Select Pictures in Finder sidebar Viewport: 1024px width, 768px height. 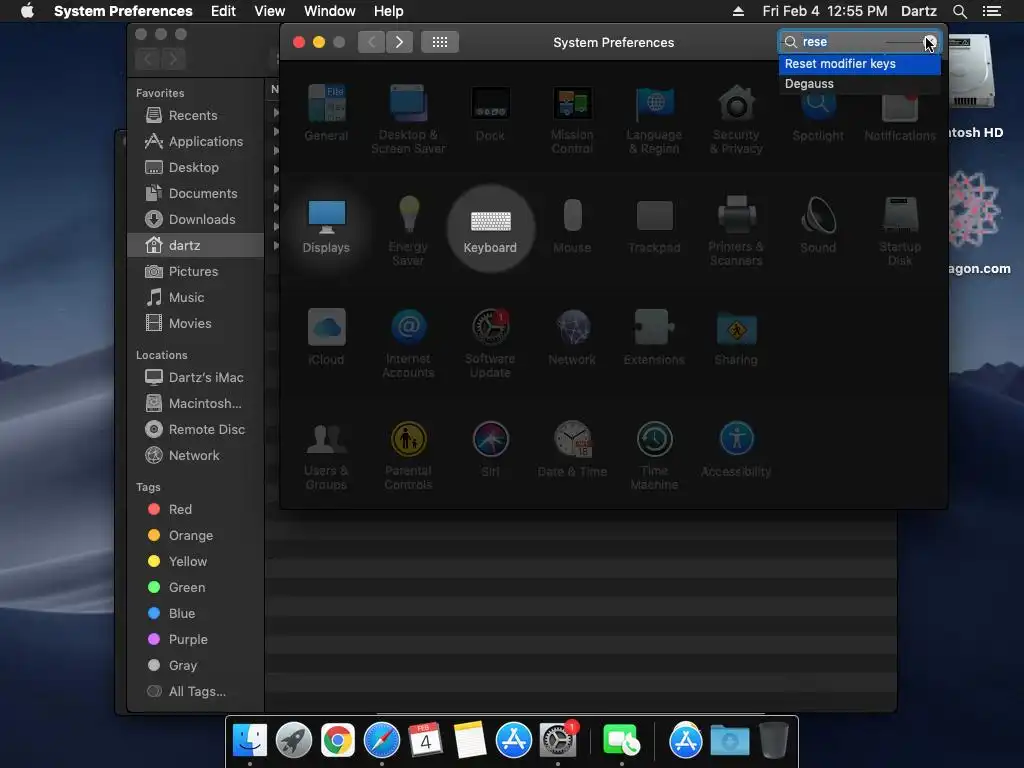pos(196,272)
